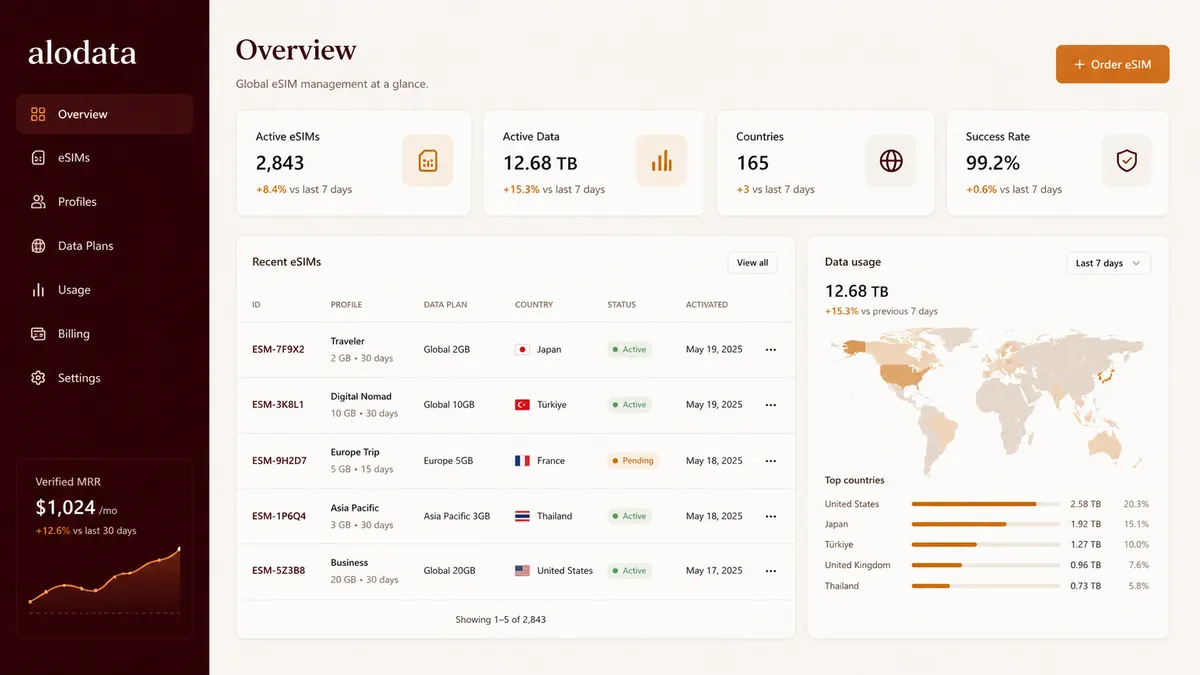The image size is (1200, 675).
Task: Open eSIM ID ESM-3K8L1
Action: 278,405
